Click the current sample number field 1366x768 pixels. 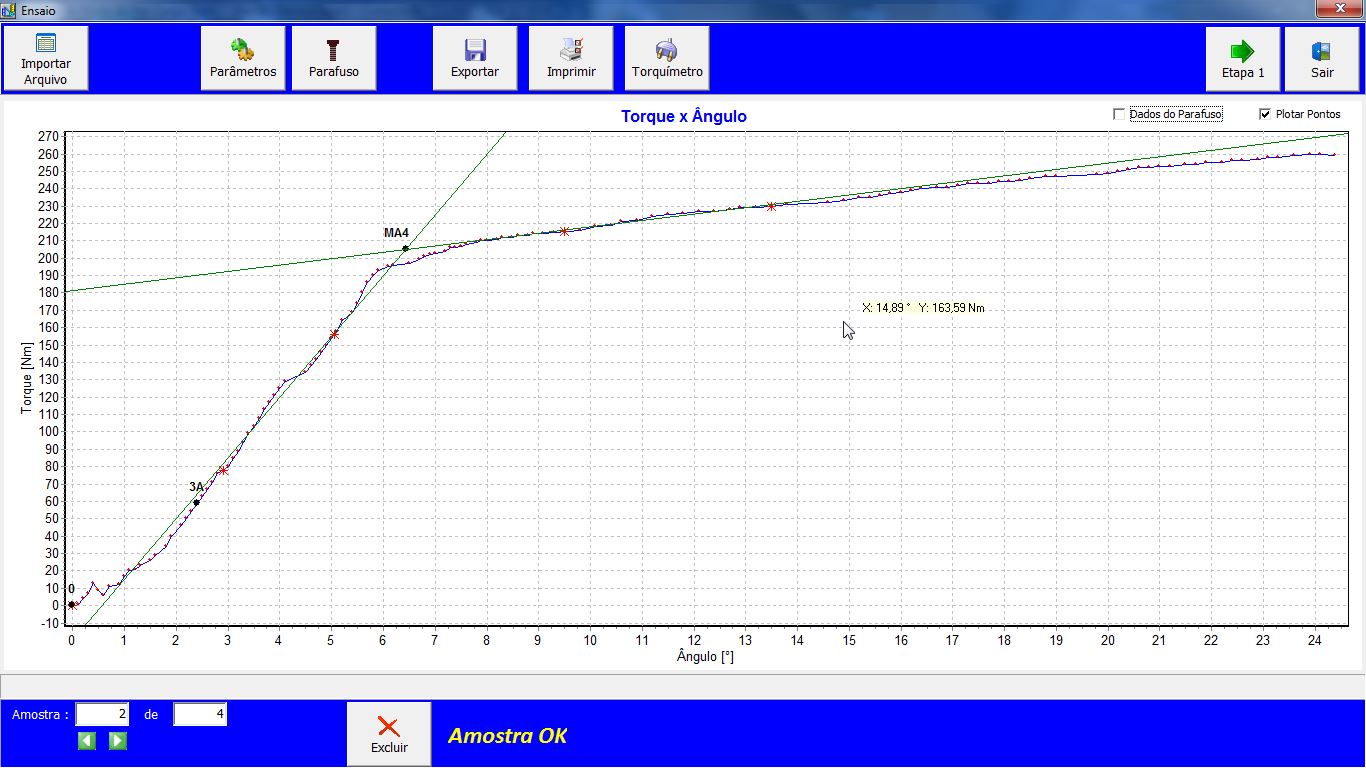point(103,714)
